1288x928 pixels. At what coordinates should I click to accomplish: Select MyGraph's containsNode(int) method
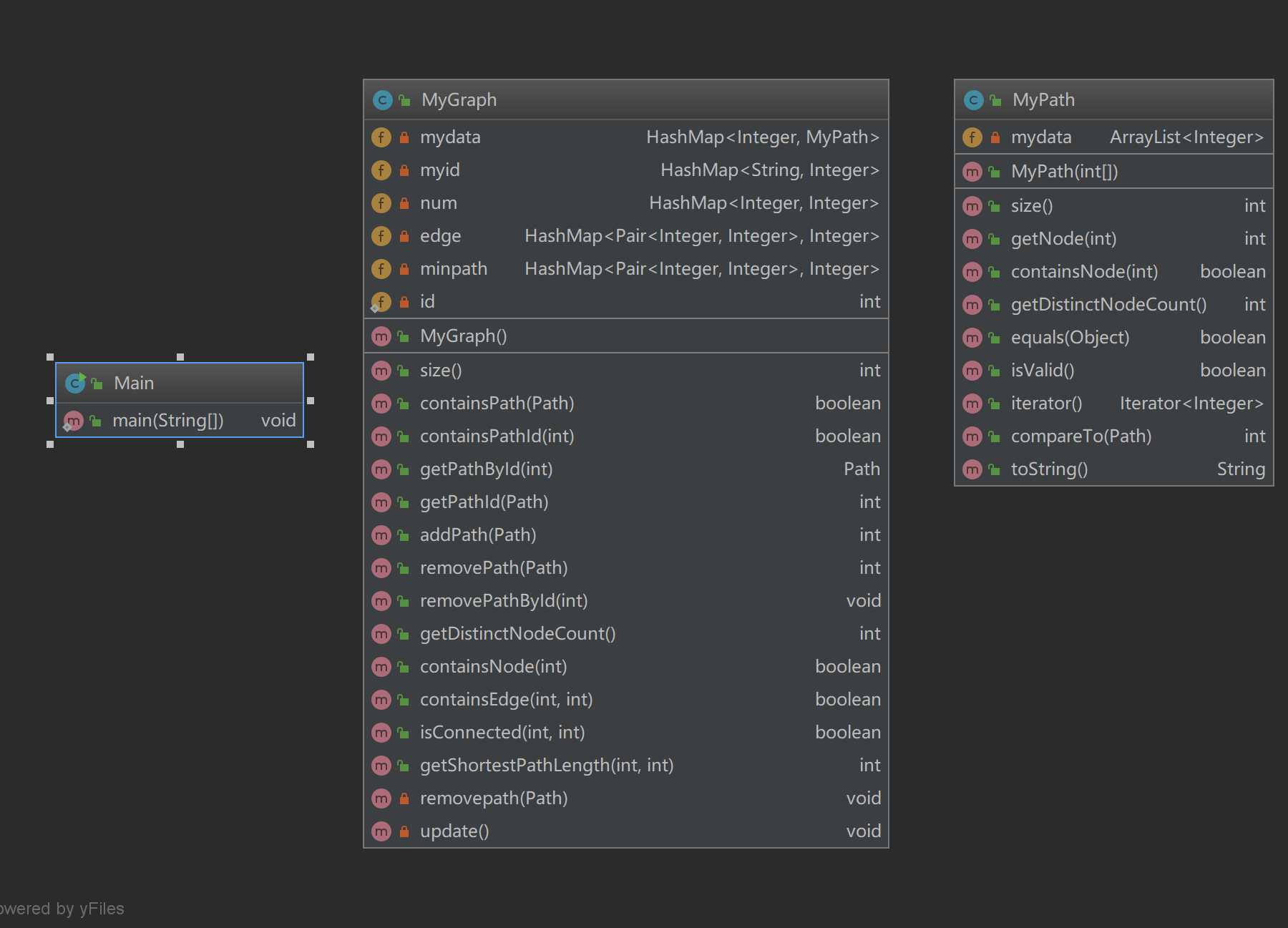click(626, 667)
